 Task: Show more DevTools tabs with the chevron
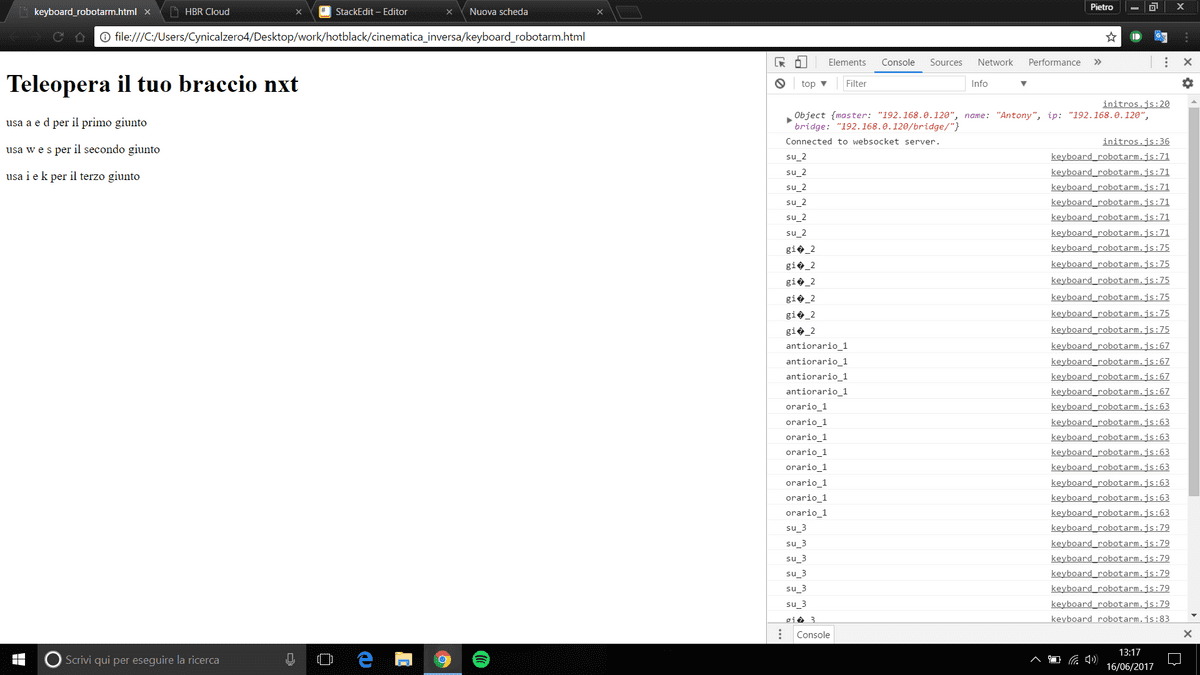[x=1097, y=62]
